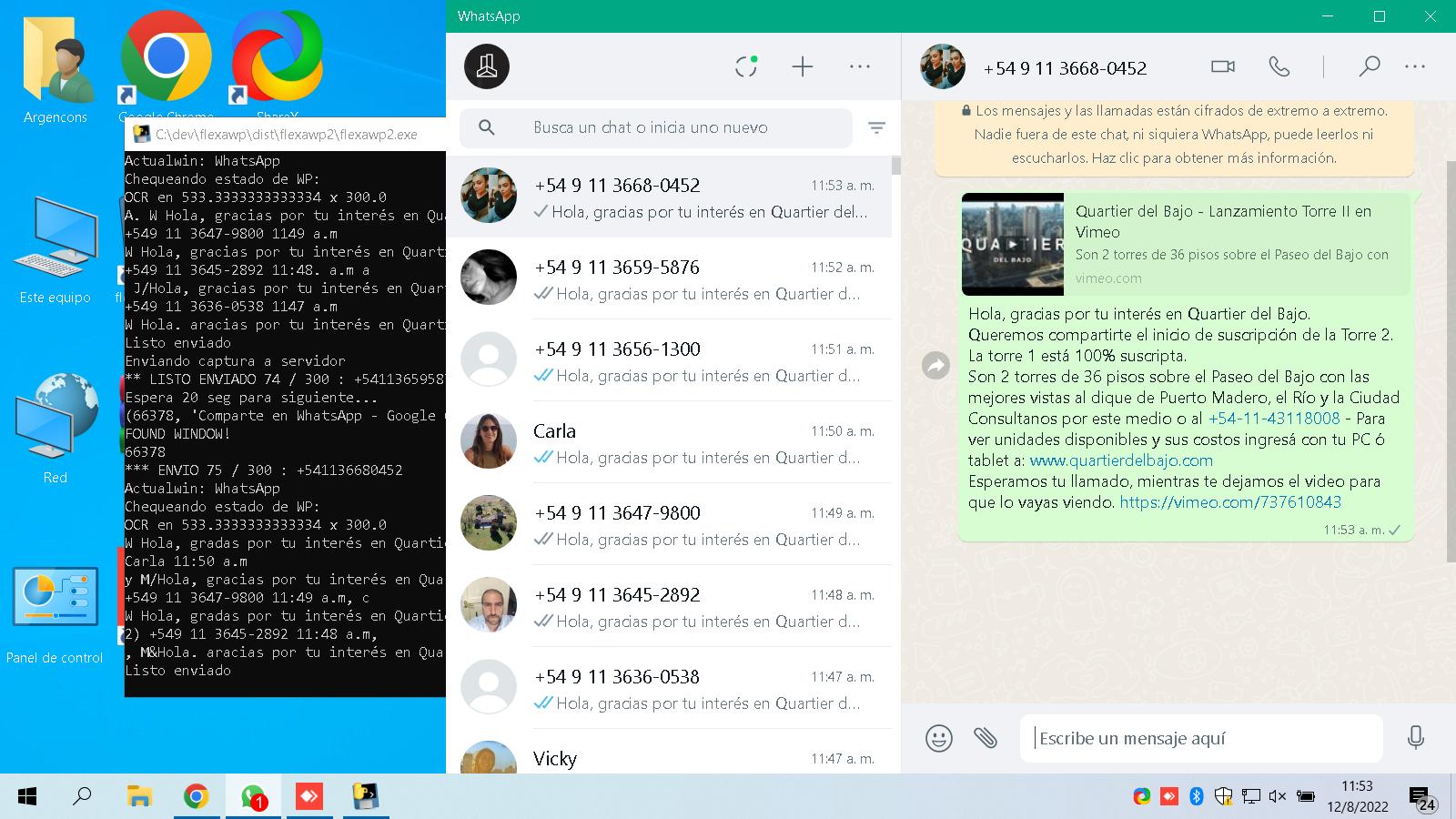Click the Google Chrome desktop shortcut

[x=166, y=66]
